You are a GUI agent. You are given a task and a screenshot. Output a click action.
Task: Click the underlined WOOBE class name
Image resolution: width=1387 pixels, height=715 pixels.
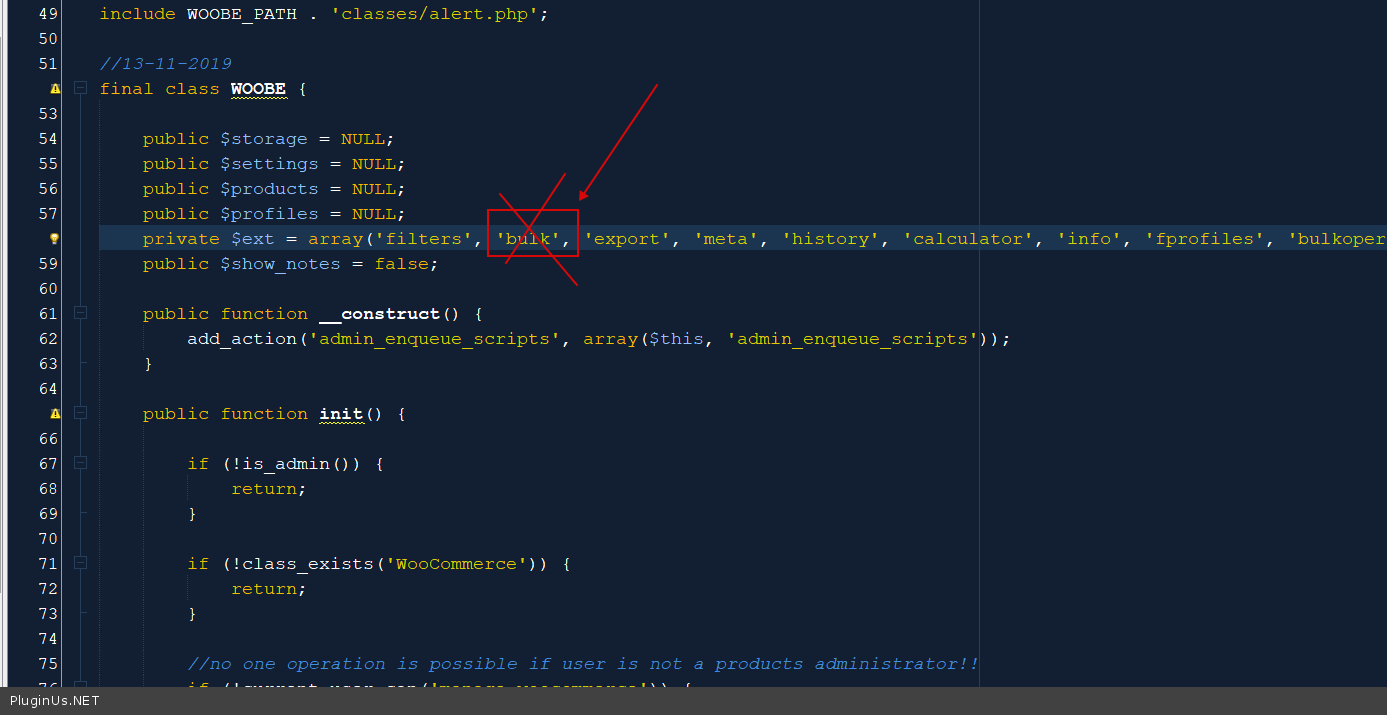pyautogui.click(x=258, y=89)
